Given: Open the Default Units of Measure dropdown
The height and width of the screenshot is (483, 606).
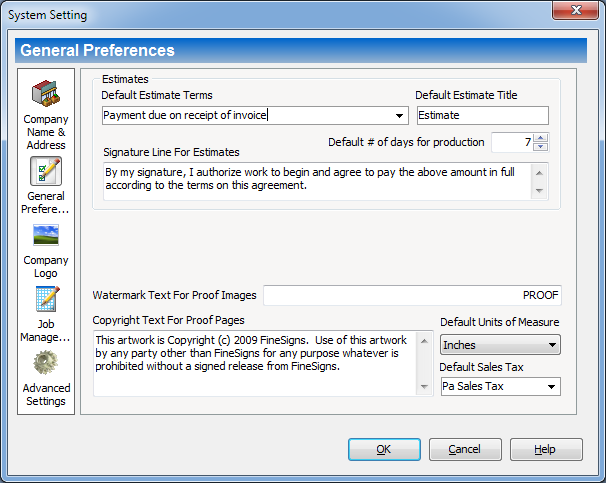Looking at the screenshot, I should point(552,346).
